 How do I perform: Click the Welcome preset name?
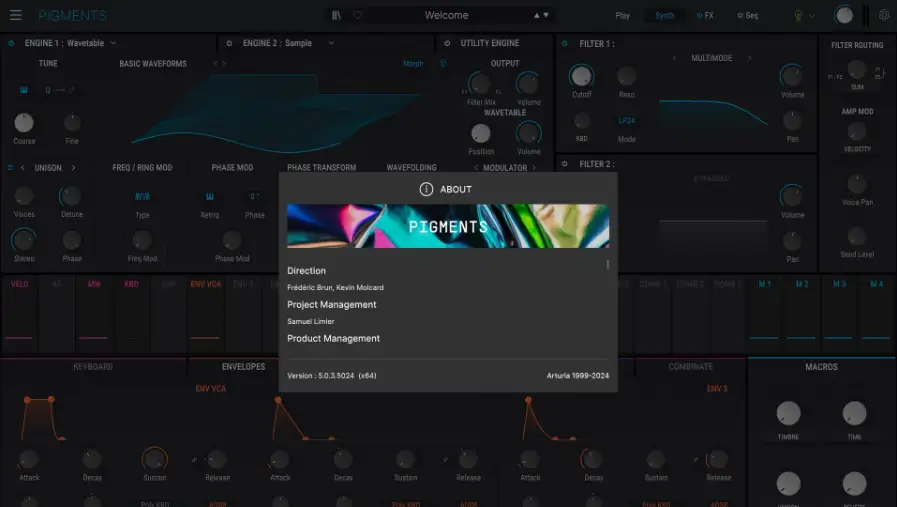(x=446, y=15)
